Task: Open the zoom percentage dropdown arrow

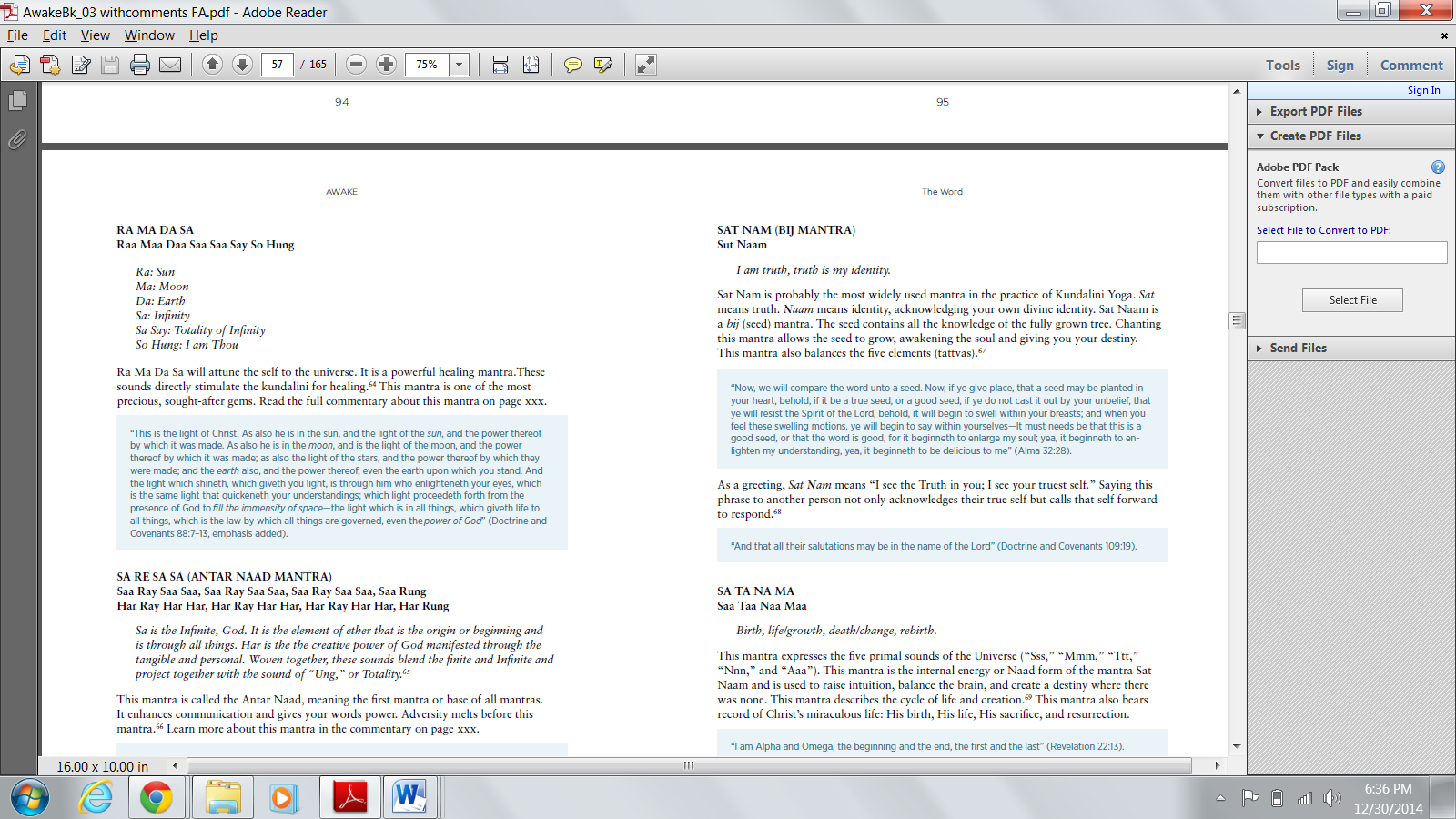Action: pyautogui.click(x=460, y=65)
